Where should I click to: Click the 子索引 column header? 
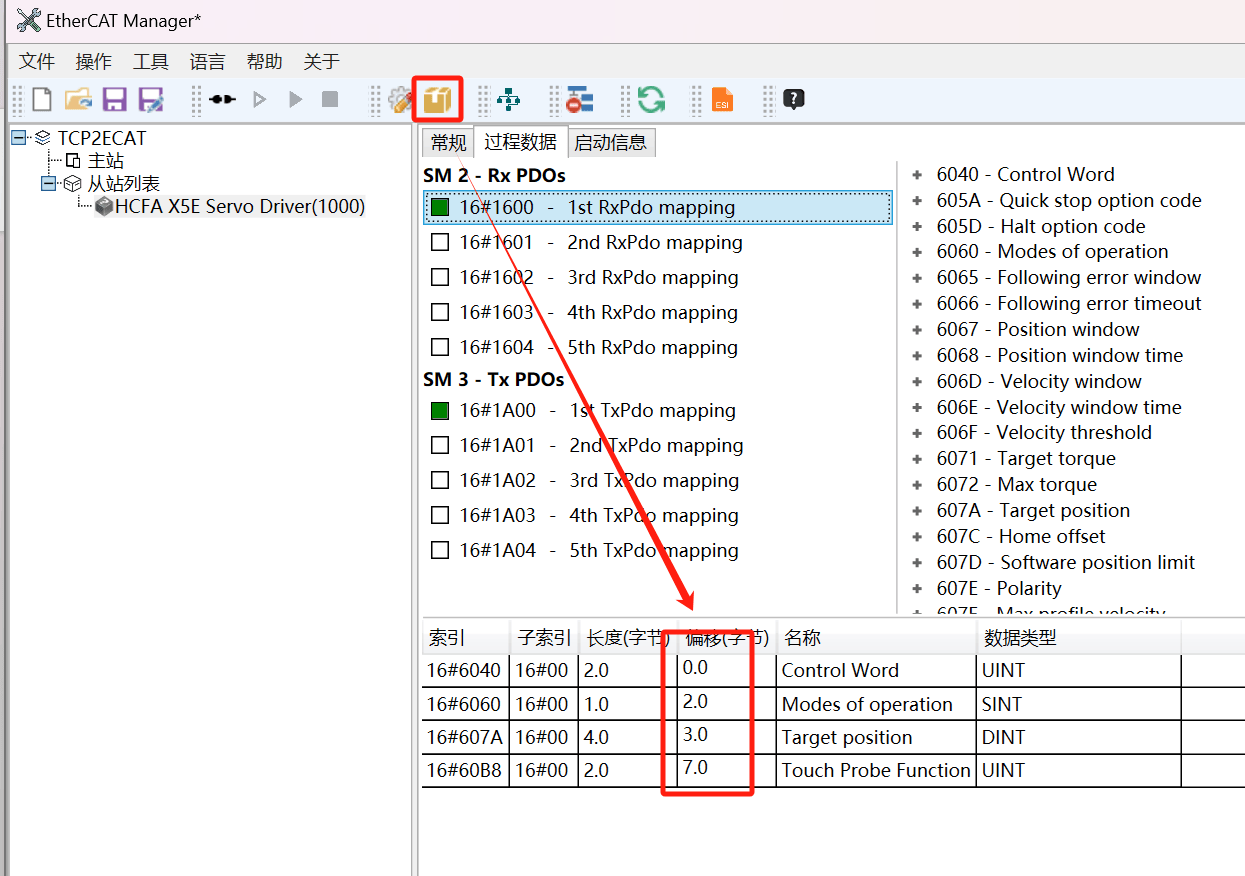pos(544,638)
